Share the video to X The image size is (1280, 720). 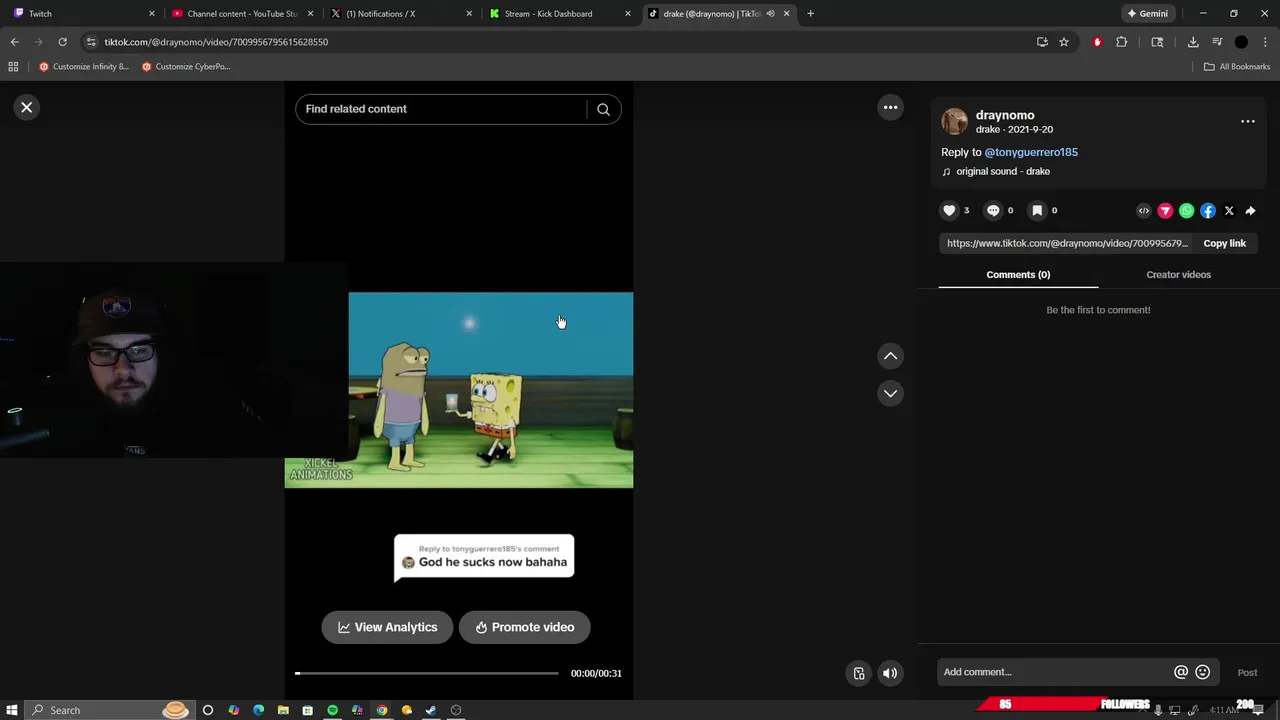click(1229, 211)
